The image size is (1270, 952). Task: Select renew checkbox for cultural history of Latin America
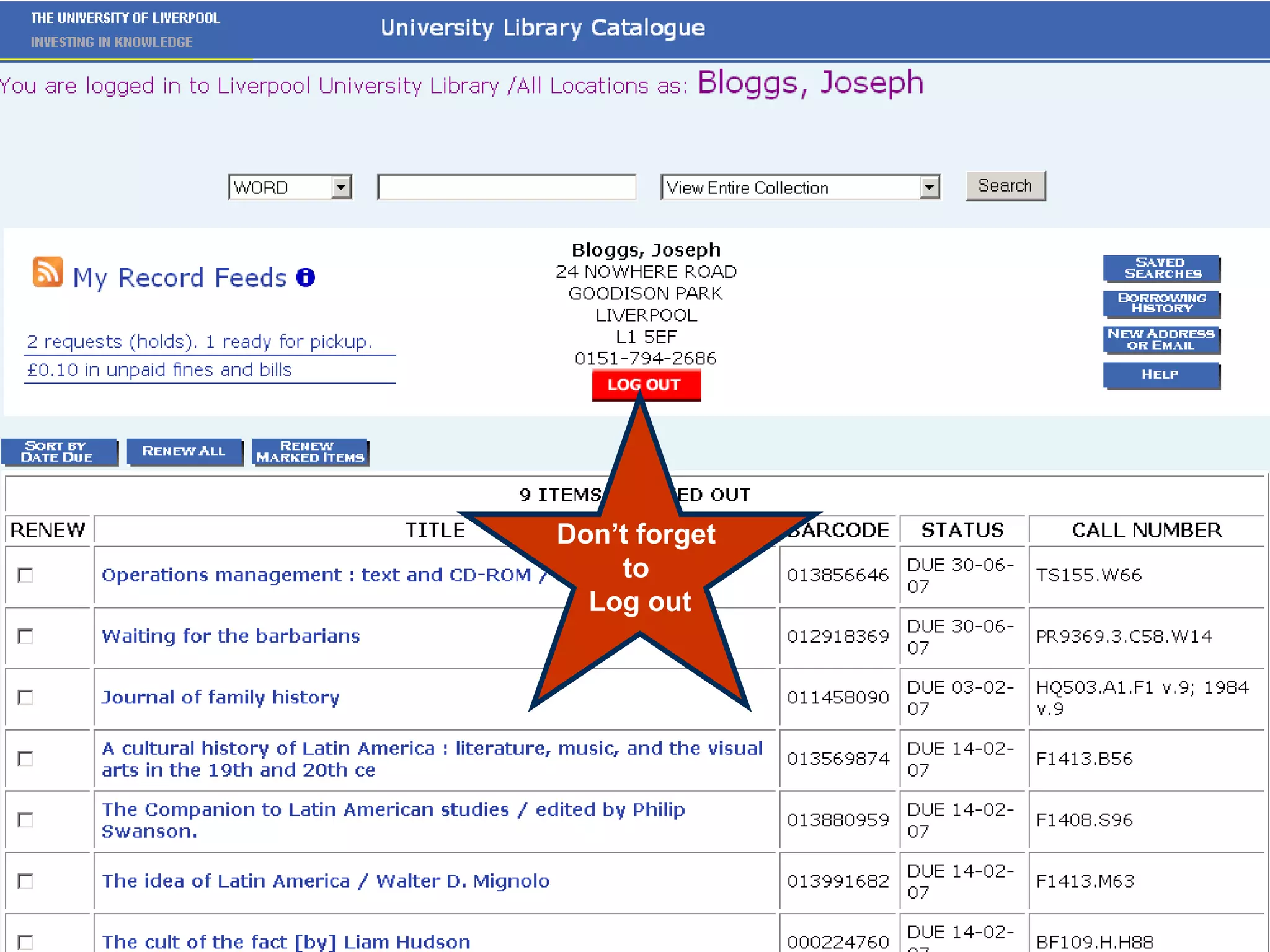tap(25, 759)
